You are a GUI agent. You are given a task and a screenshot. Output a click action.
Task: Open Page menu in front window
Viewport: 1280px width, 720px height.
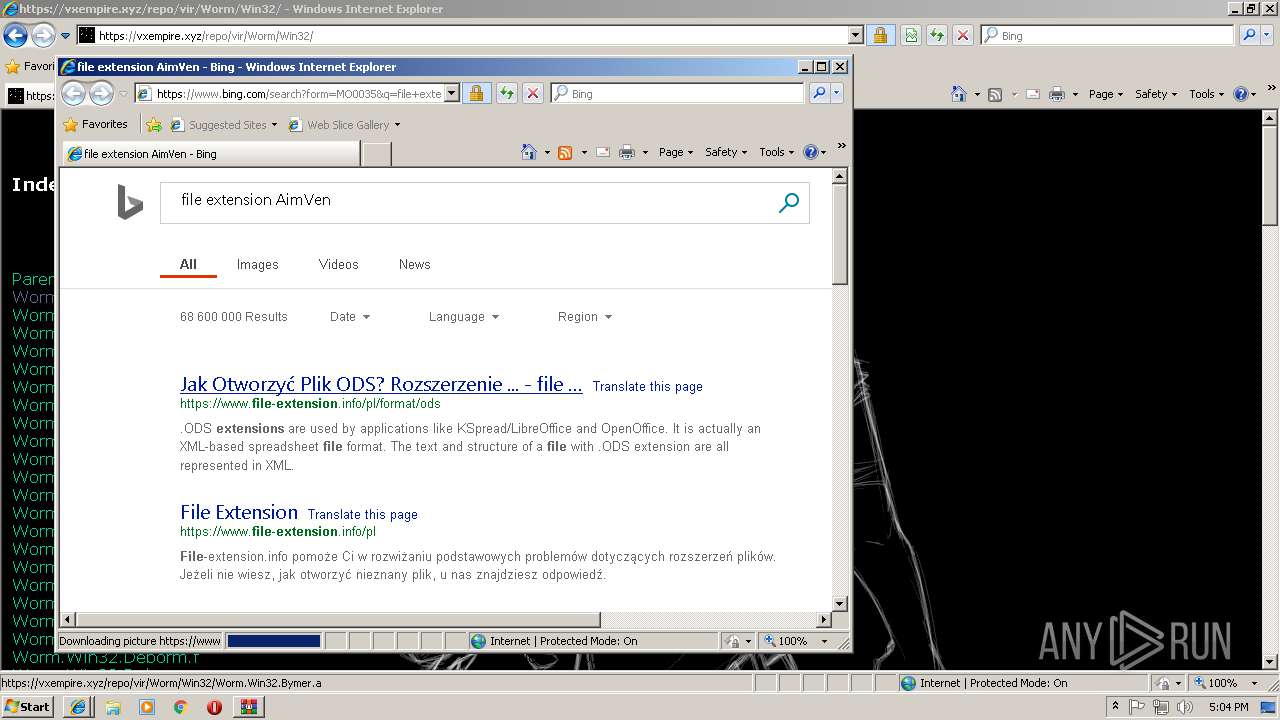676,152
